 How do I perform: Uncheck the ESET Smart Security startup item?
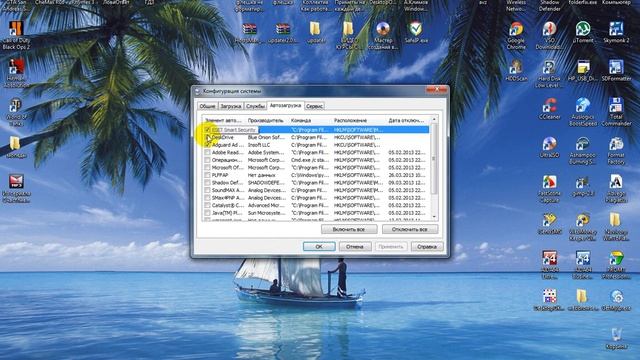[x=207, y=130]
